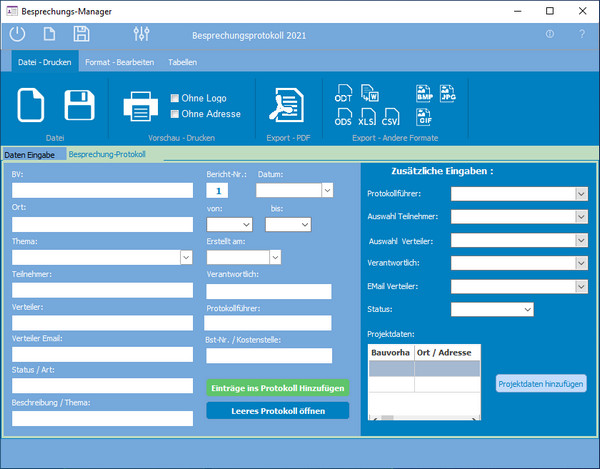Click the Projektdaten hinzufügen button
Screen dimensions: 600x469
[x=541, y=383]
